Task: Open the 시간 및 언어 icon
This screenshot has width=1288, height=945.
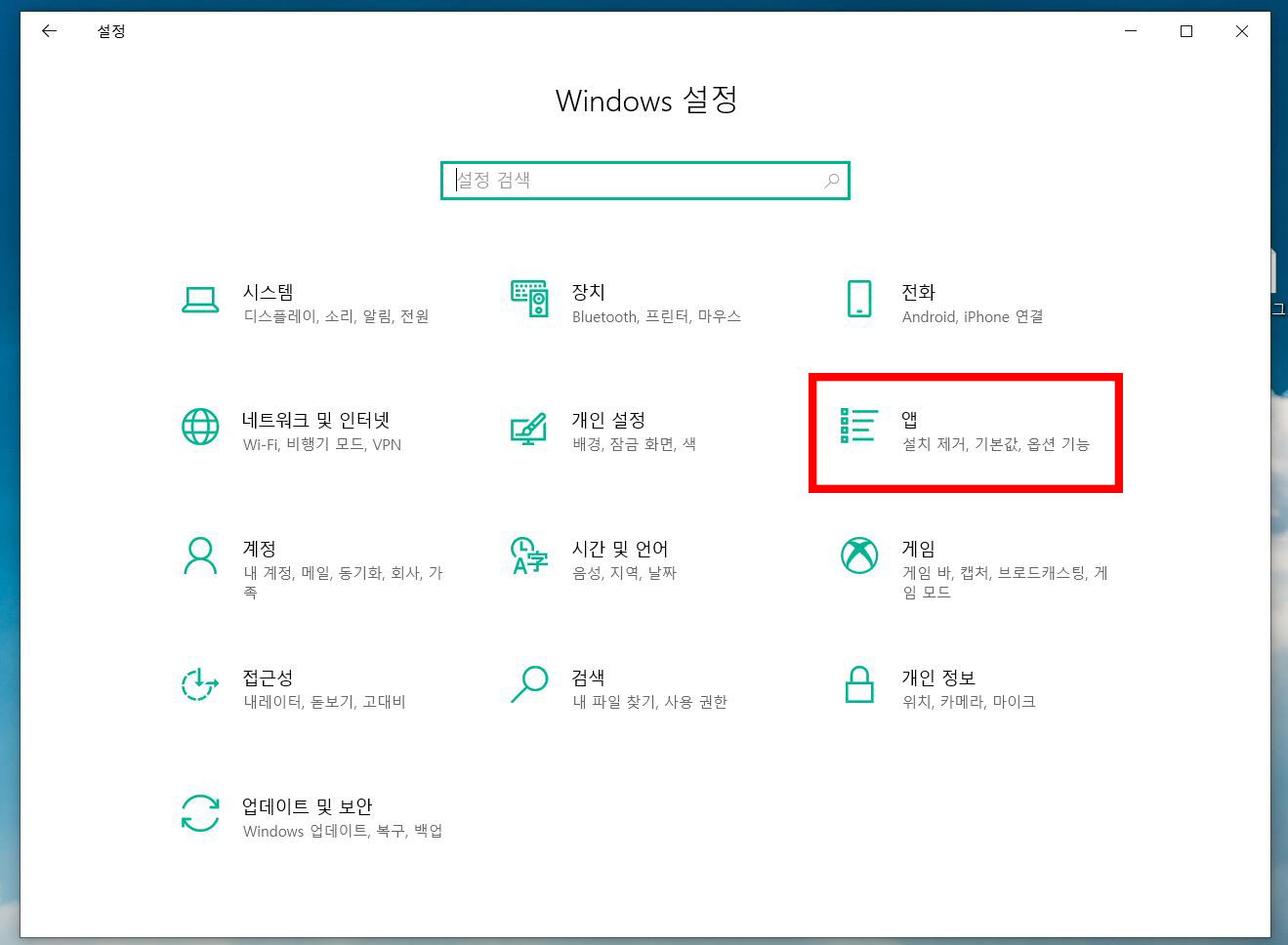Action: 529,555
